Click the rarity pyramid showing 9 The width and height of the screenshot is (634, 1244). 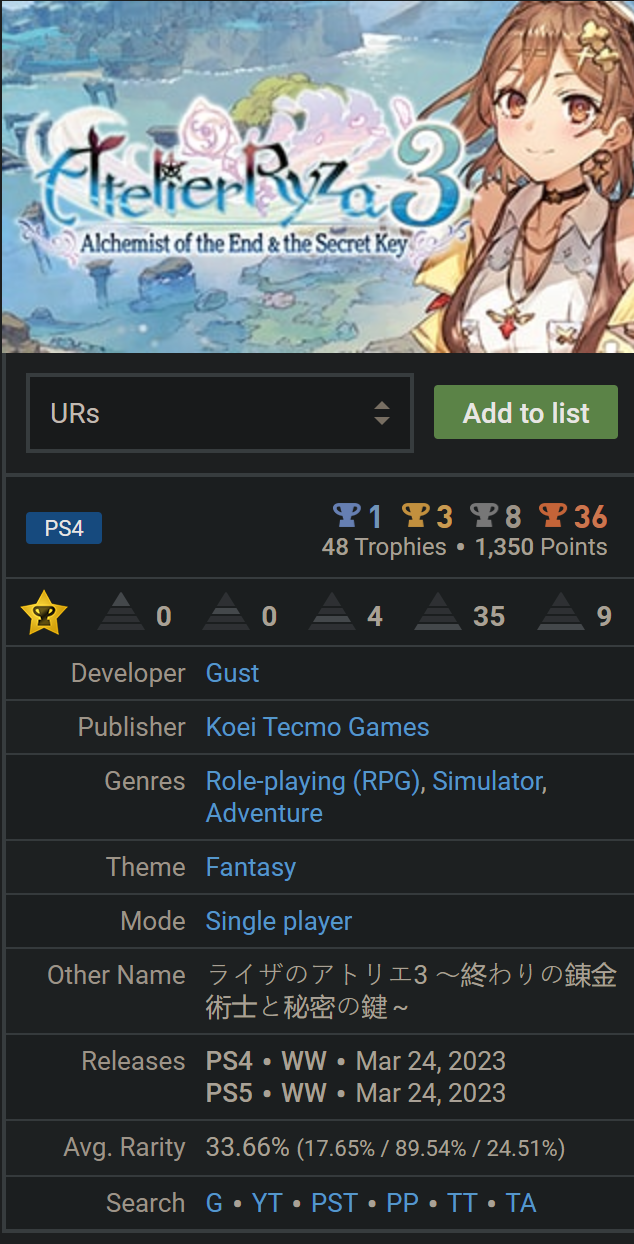pyautogui.click(x=561, y=615)
